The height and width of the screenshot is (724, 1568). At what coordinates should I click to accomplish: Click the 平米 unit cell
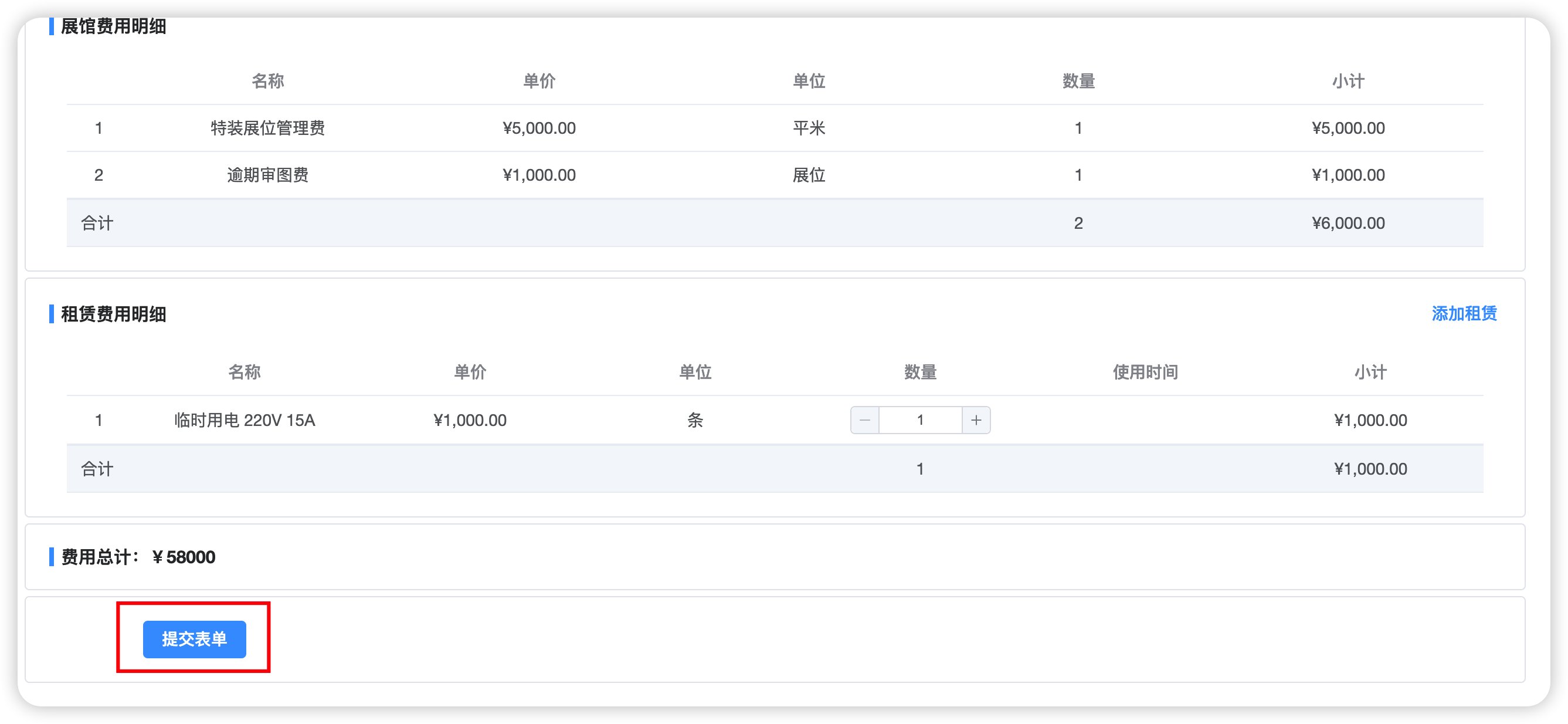[x=809, y=128]
